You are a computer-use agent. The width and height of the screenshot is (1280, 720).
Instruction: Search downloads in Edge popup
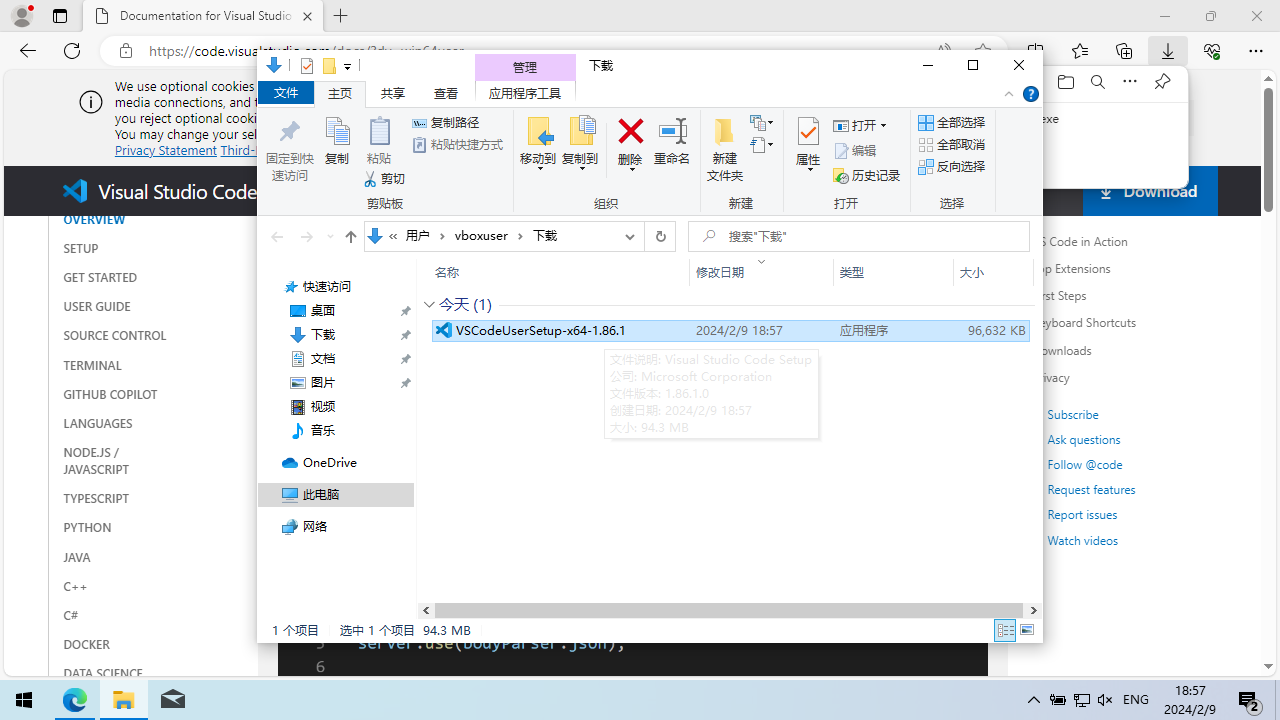tap(1098, 82)
